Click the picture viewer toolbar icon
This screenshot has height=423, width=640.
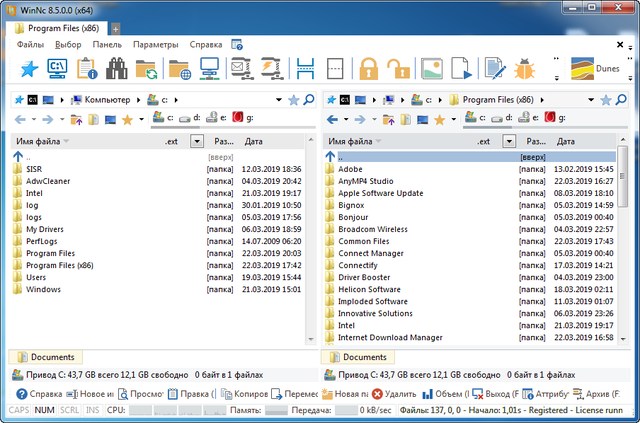tap(432, 69)
